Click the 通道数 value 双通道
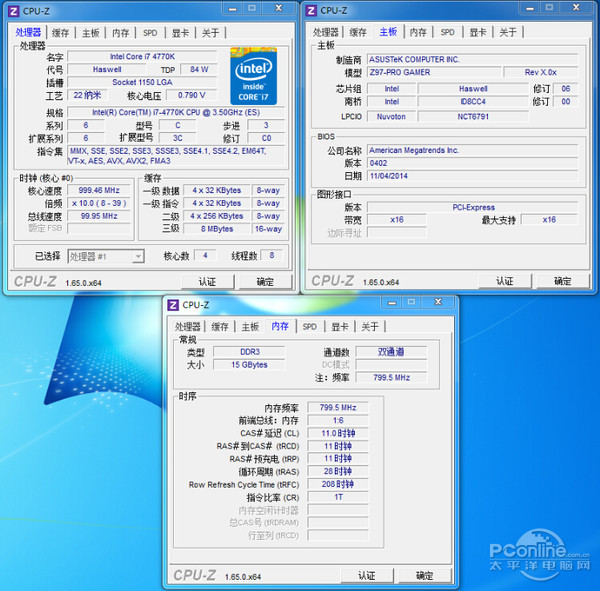Viewport: 600px width, 591px height. (x=391, y=352)
